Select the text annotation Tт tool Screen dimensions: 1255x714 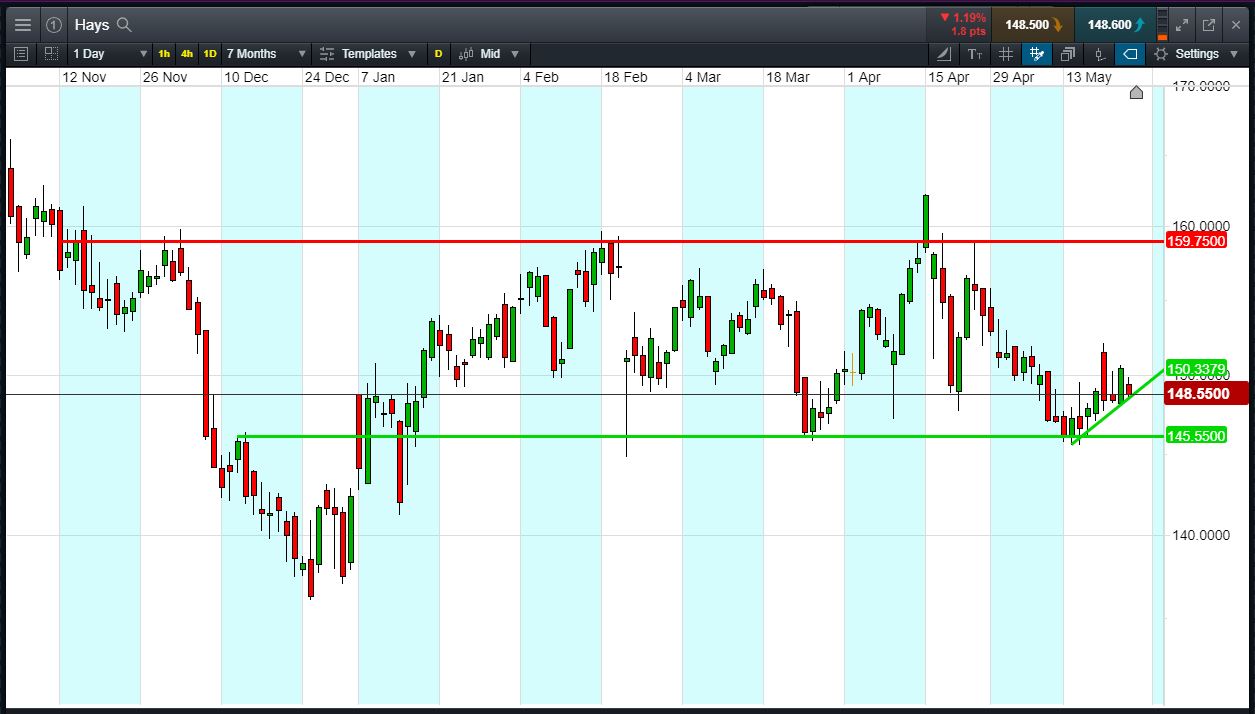pyautogui.click(x=975, y=54)
